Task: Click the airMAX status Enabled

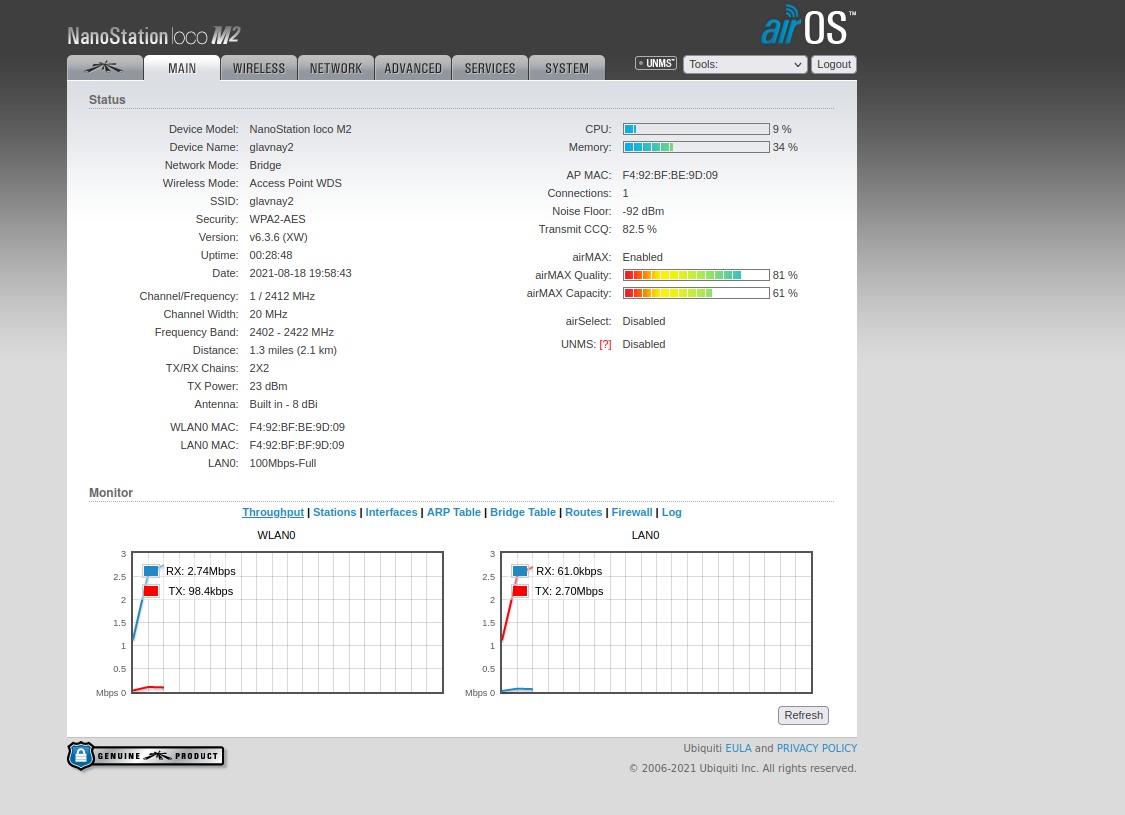Action: coord(642,257)
